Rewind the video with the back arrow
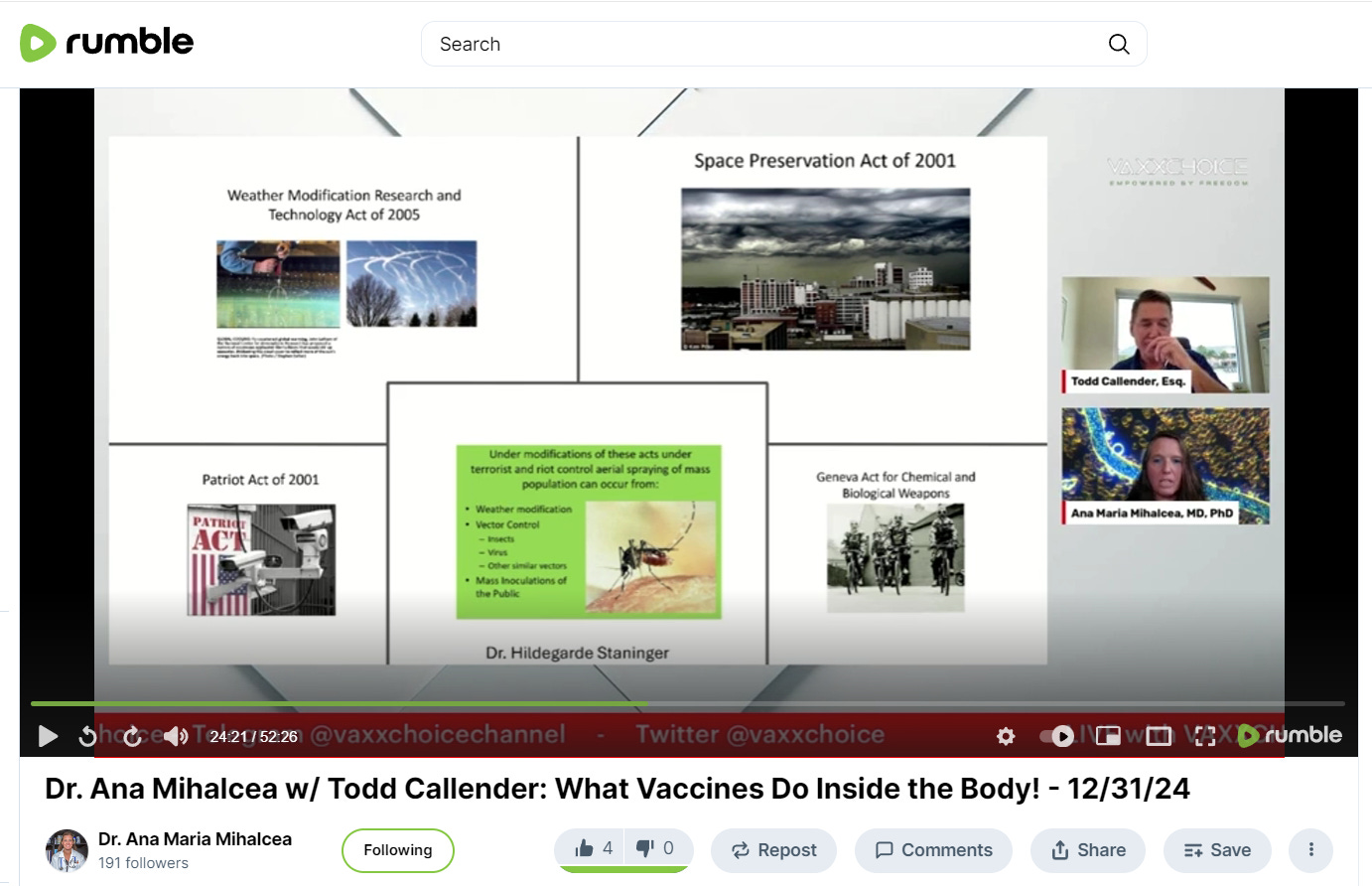 point(87,736)
